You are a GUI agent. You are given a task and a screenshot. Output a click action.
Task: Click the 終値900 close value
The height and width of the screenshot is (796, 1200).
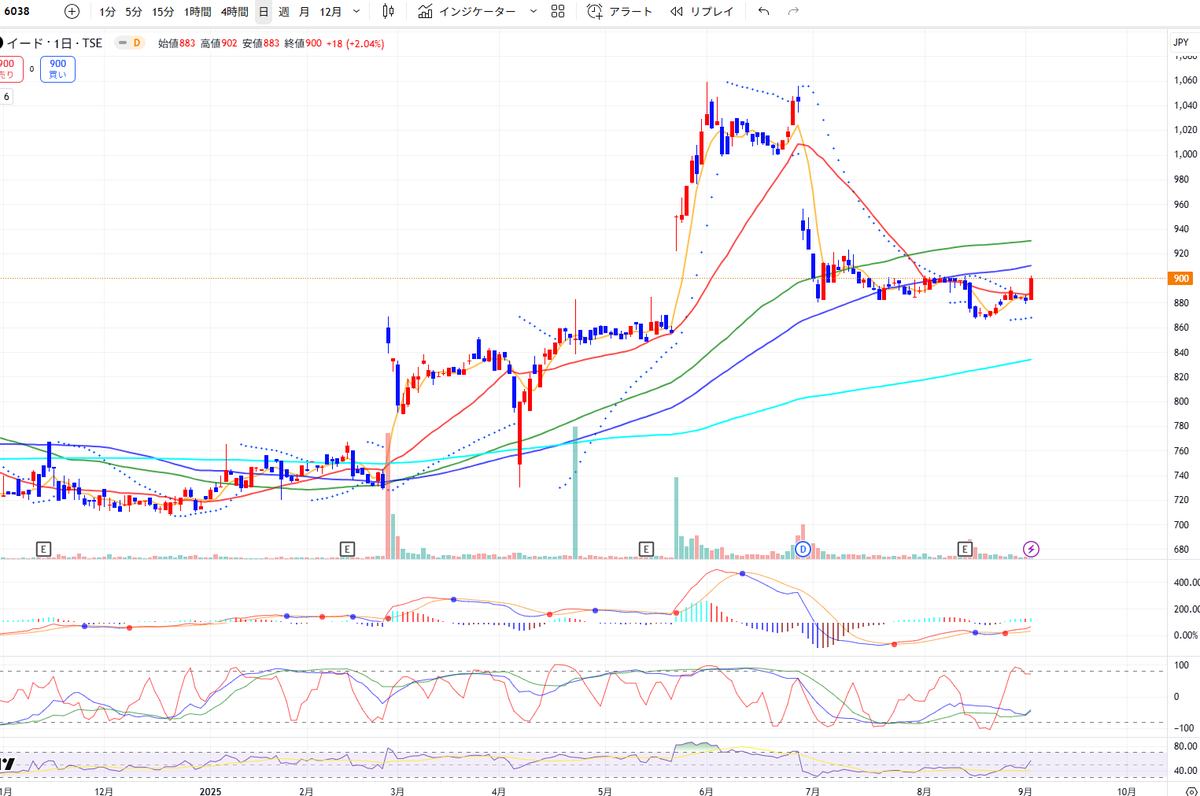pyautogui.click(x=303, y=43)
